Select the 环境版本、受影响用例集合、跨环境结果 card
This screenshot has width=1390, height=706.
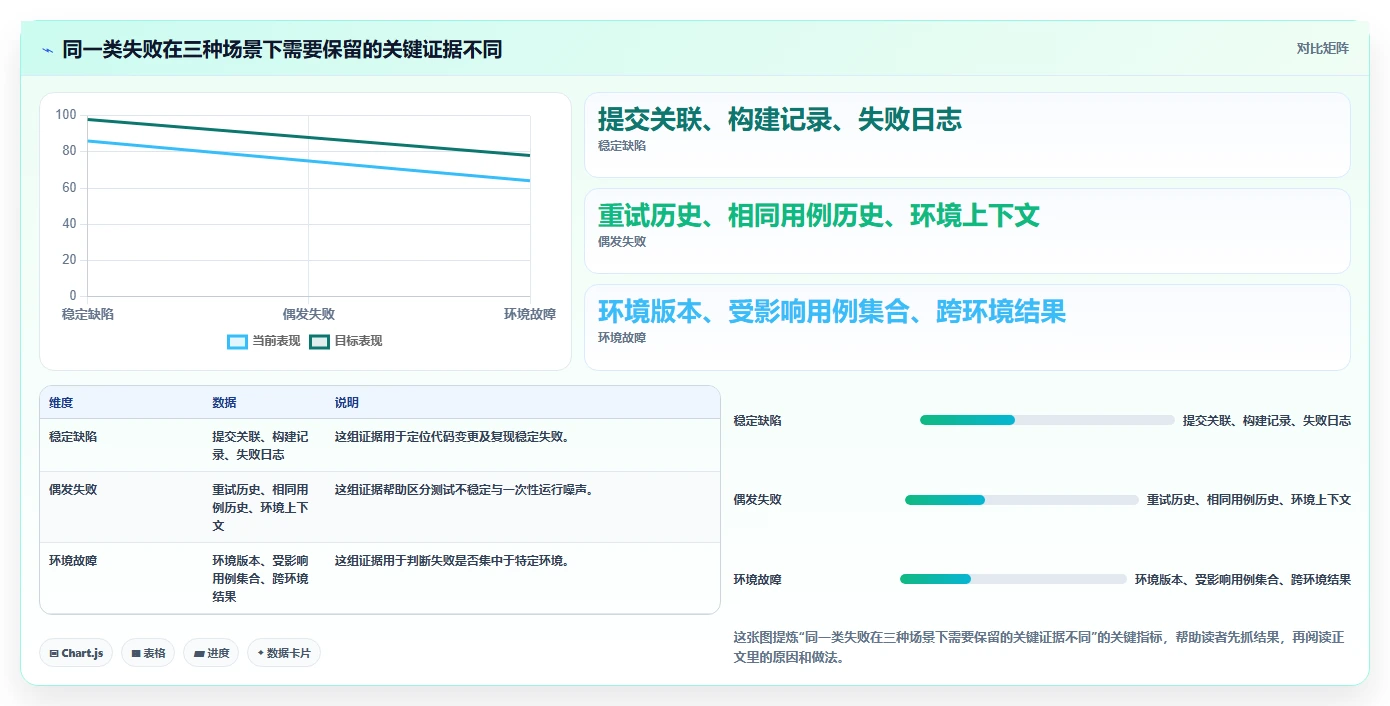coord(967,327)
